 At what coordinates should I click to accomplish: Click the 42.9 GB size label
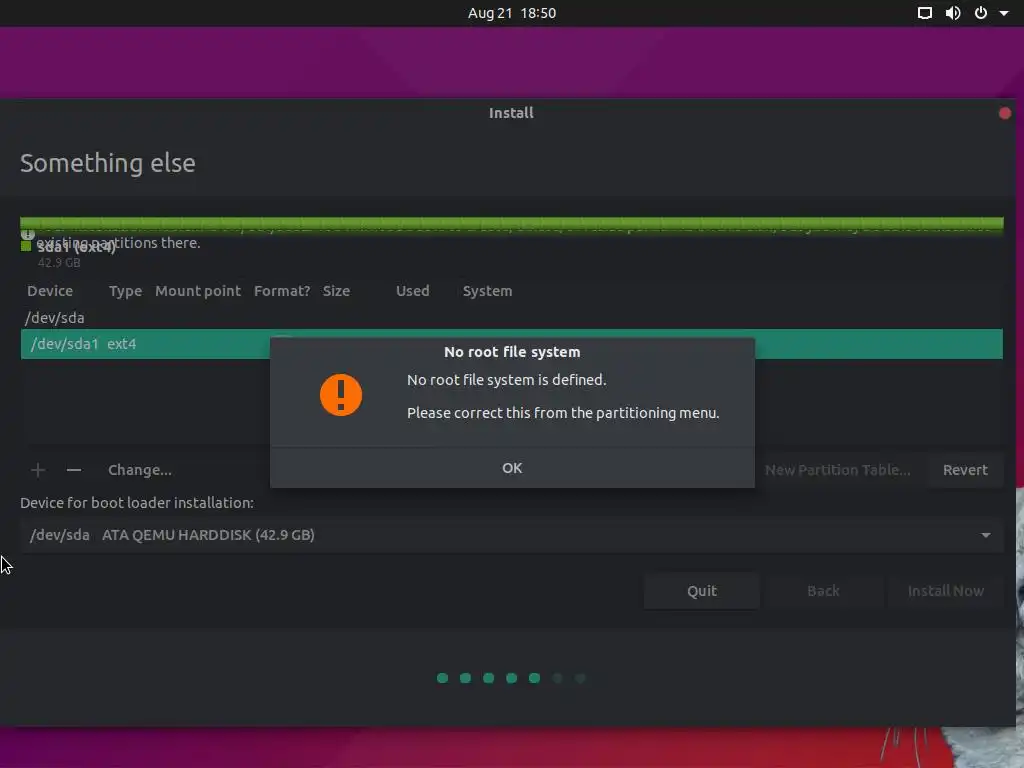coord(59,263)
